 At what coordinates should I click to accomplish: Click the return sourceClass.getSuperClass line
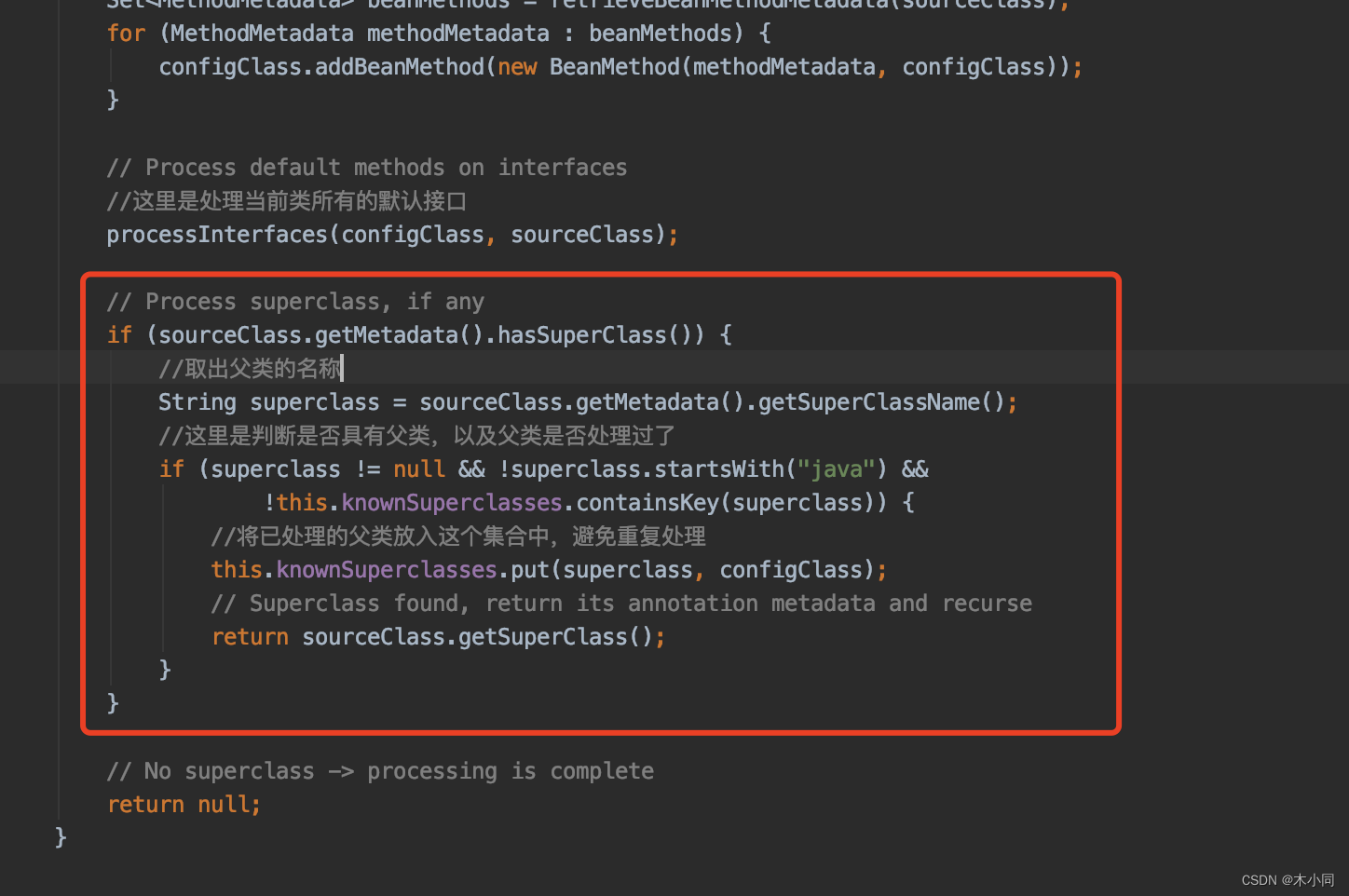tap(438, 636)
